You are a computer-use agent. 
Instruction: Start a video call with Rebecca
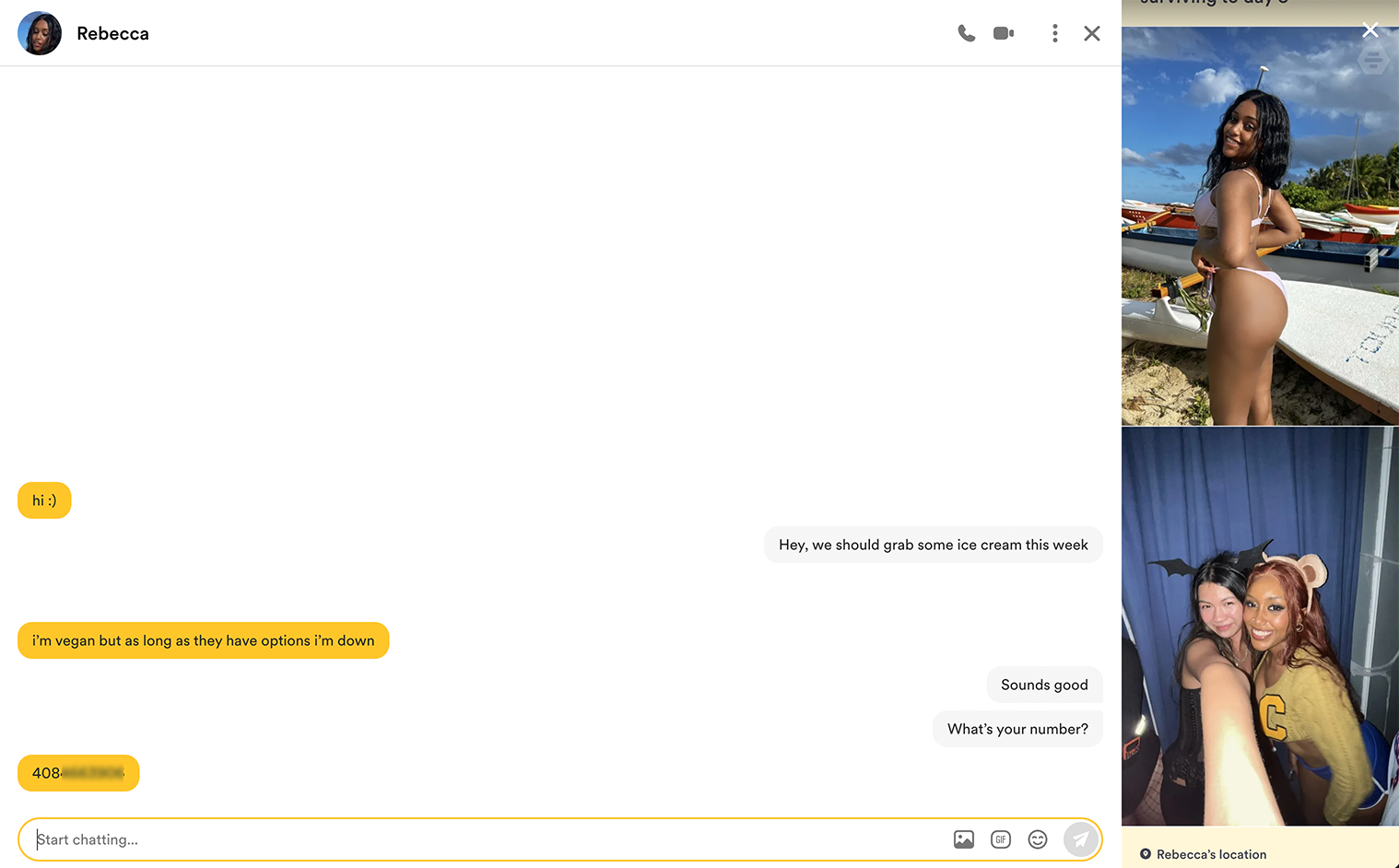[x=1004, y=34]
